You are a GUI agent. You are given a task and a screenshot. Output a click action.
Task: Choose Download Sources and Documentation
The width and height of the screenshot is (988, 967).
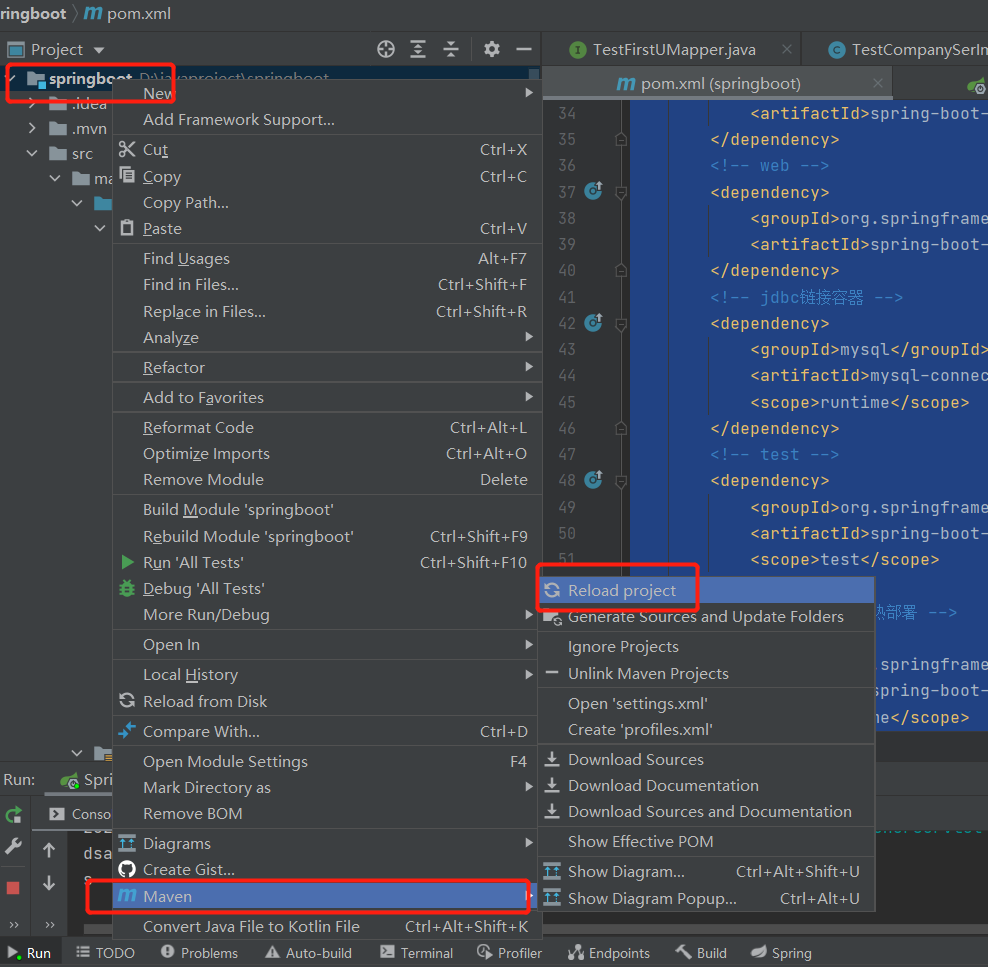click(x=706, y=811)
